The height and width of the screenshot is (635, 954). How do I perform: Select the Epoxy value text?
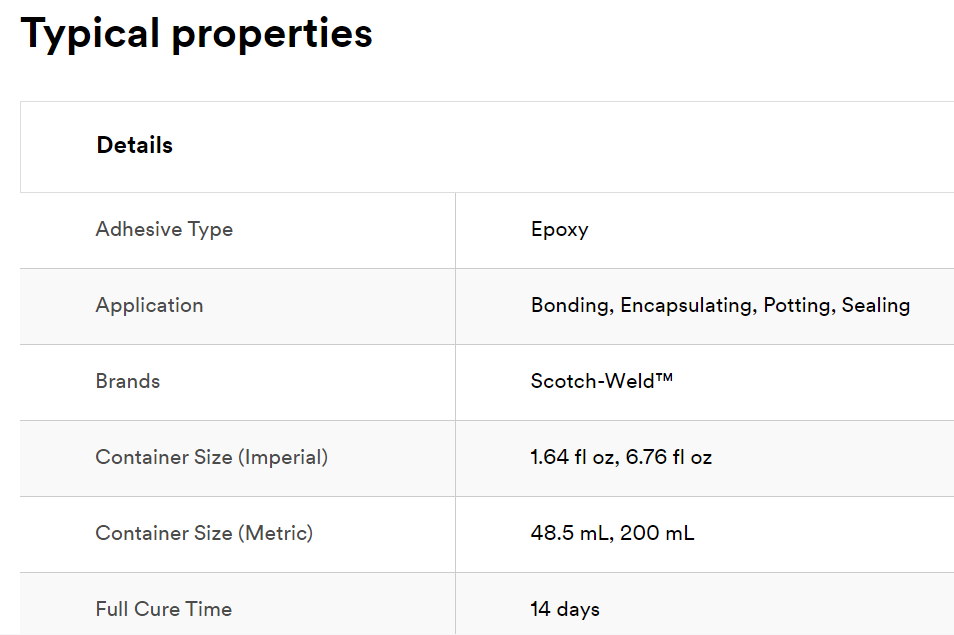point(560,230)
